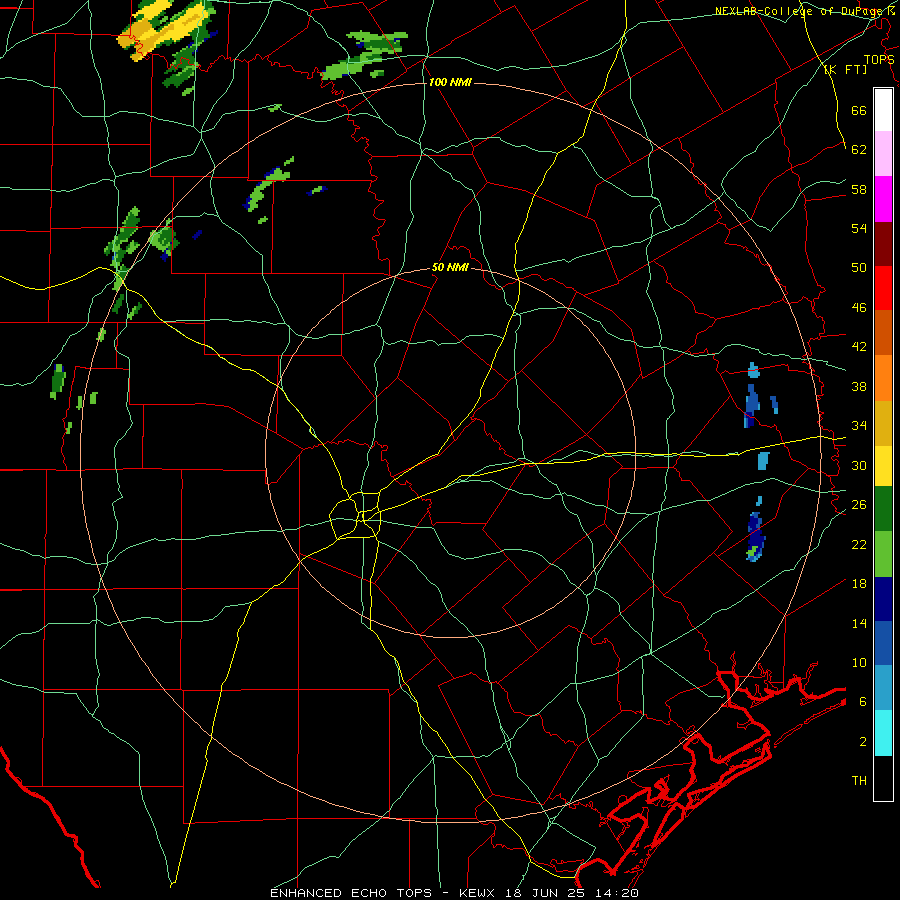Click the "38" legend value
The image size is (900, 900).
click(859, 386)
